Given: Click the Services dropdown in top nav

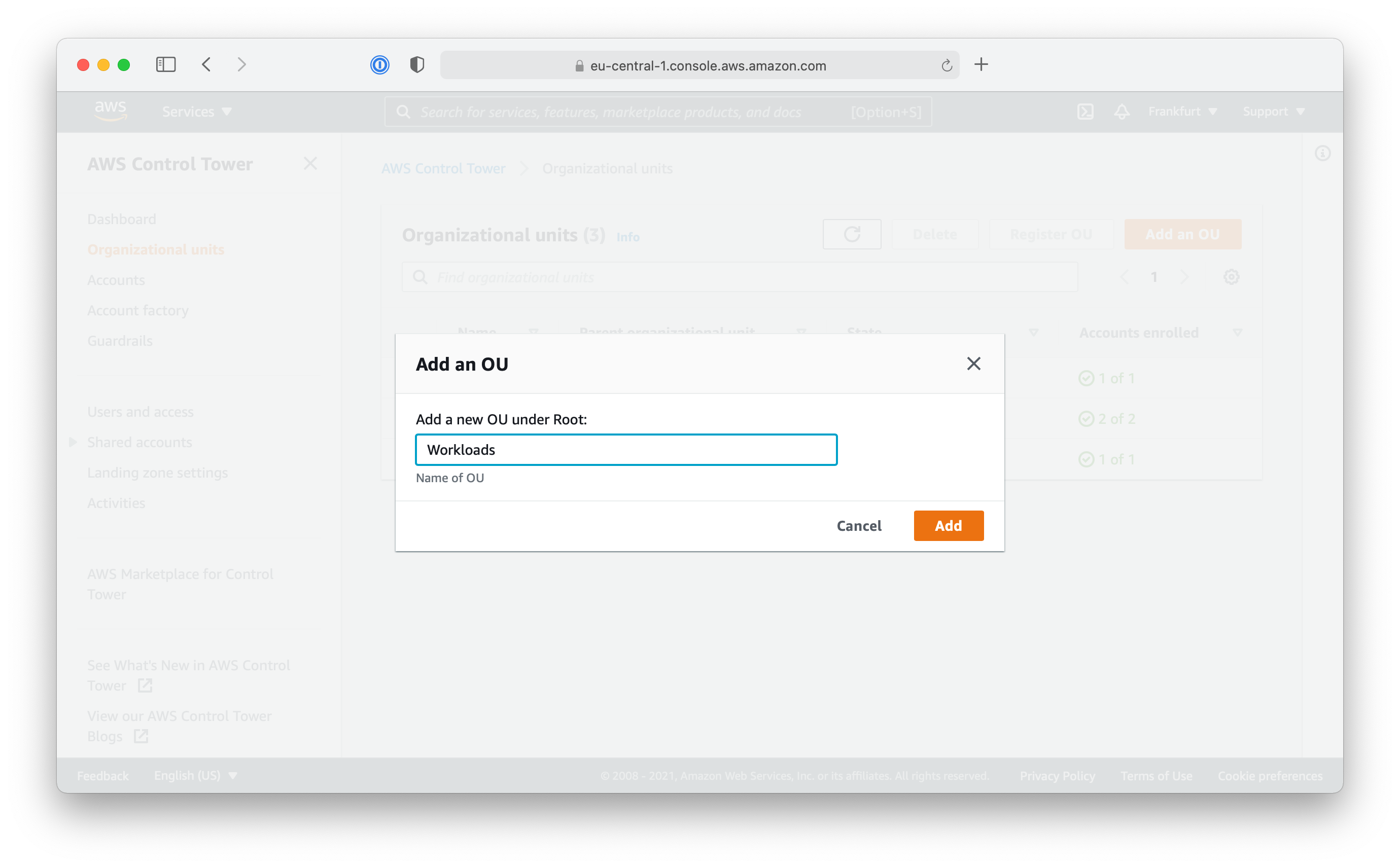Looking at the screenshot, I should pyautogui.click(x=197, y=111).
